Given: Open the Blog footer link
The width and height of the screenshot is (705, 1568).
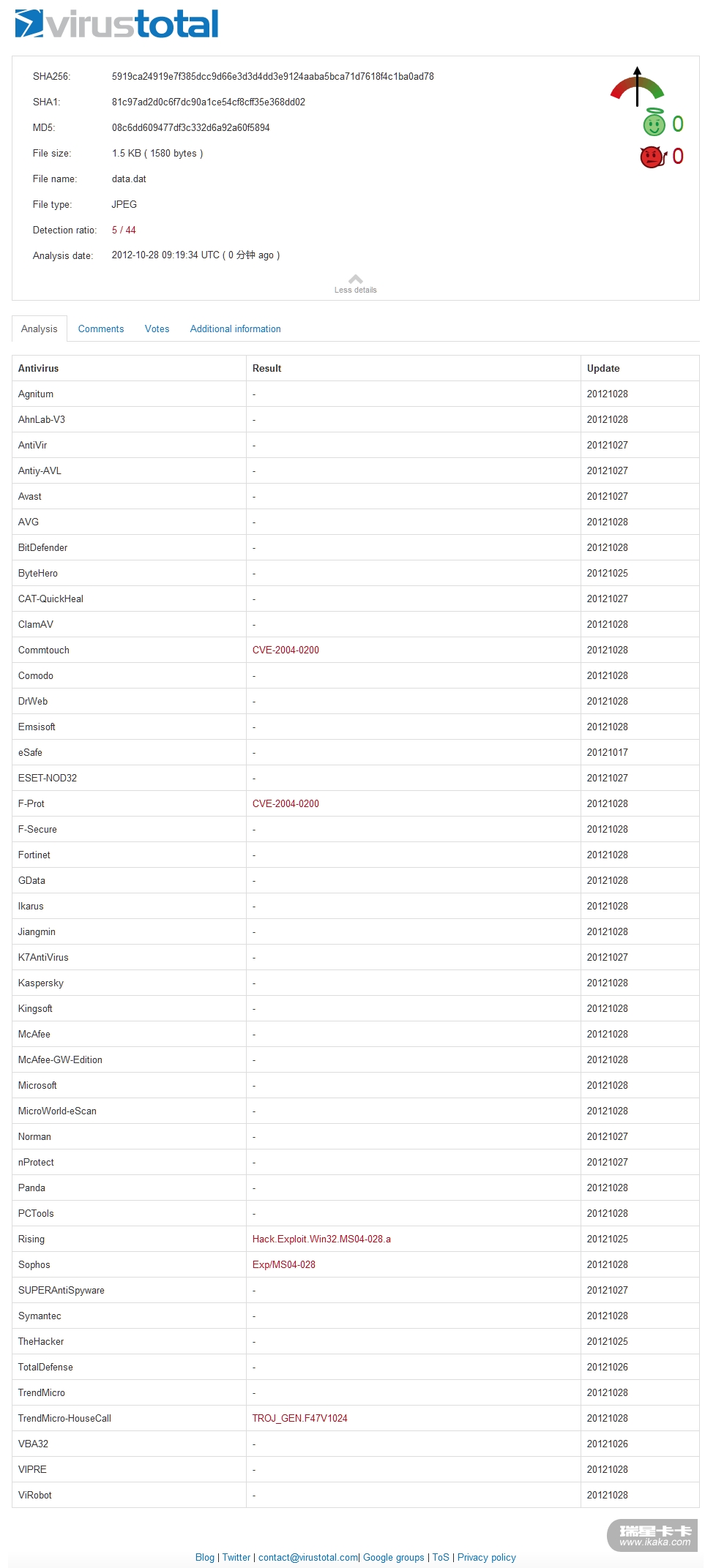Looking at the screenshot, I should 205,1557.
